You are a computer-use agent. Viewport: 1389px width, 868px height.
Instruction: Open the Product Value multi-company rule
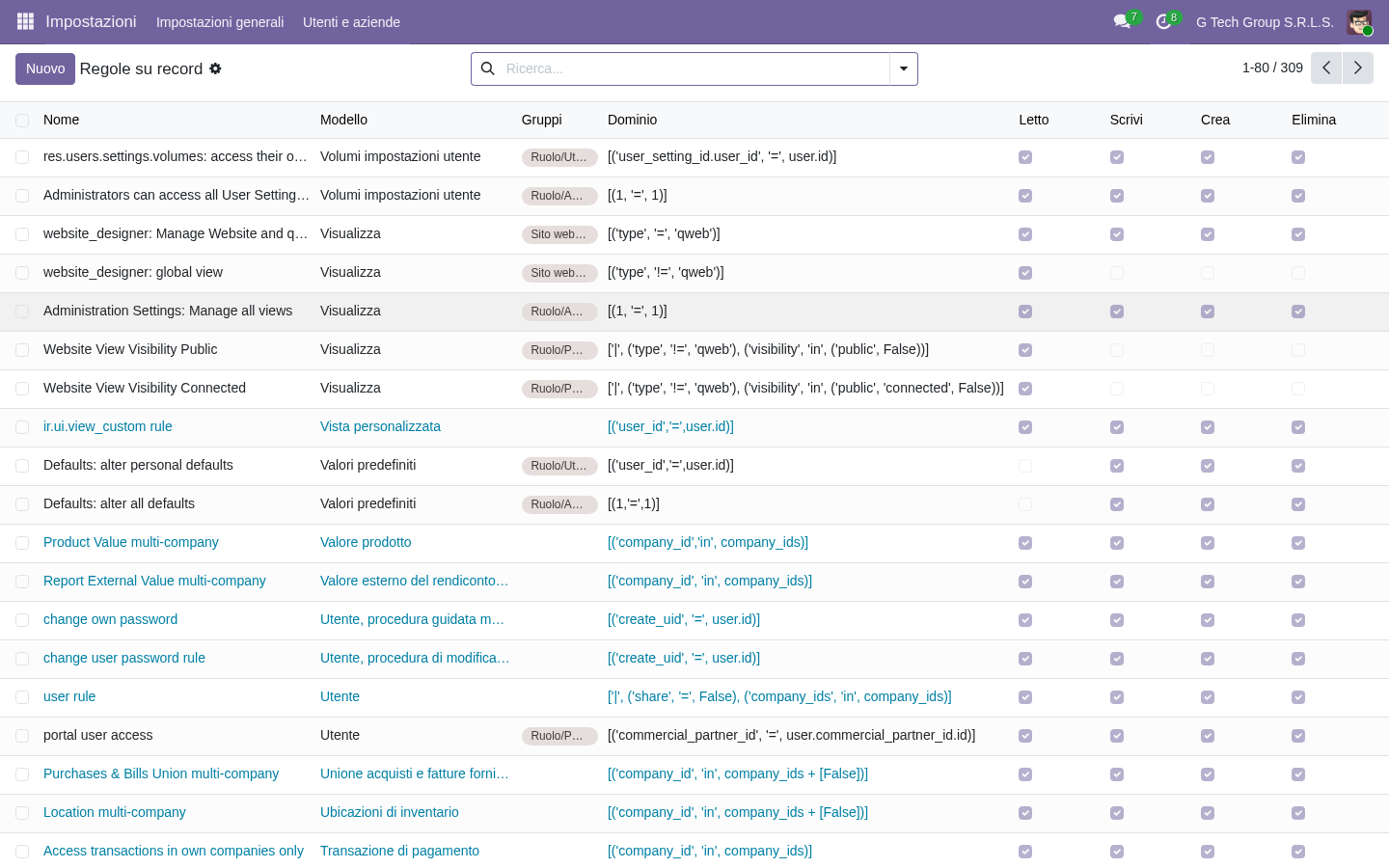click(x=130, y=542)
